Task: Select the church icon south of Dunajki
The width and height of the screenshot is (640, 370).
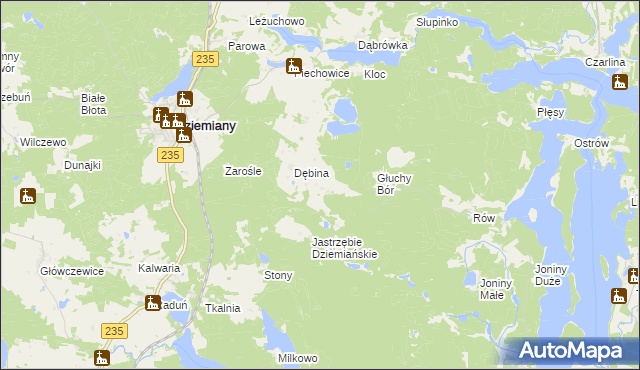Action: coord(28,196)
